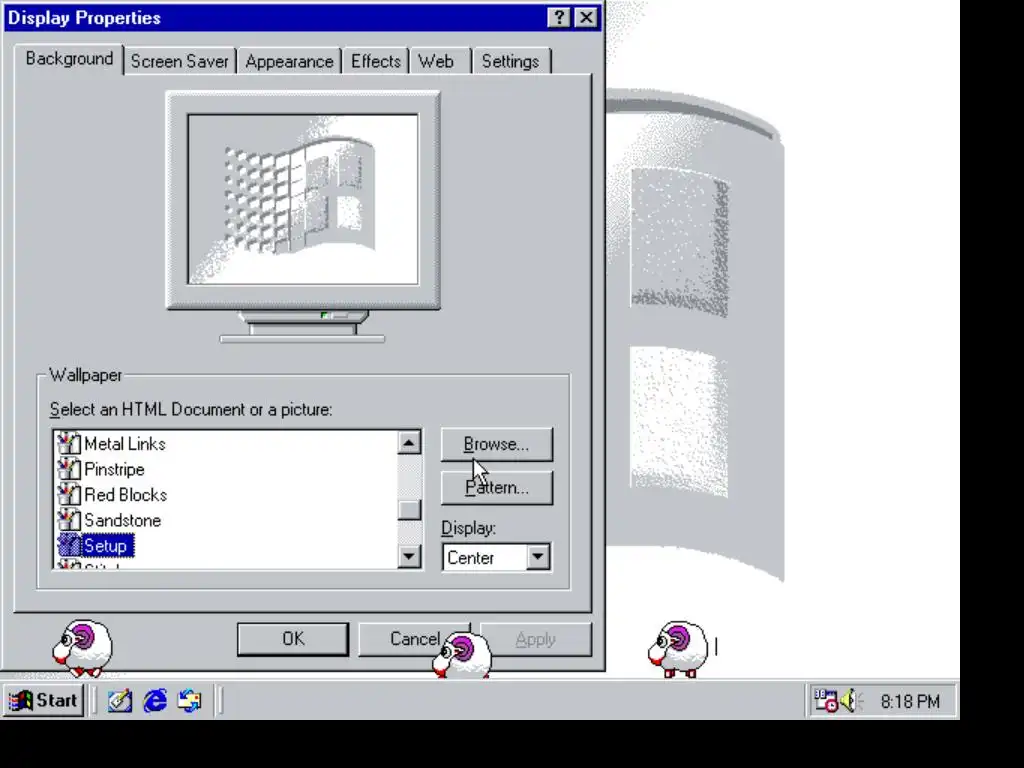Image resolution: width=1024 pixels, height=768 pixels.
Task: Open the volume speaker tray icon
Action: (850, 701)
